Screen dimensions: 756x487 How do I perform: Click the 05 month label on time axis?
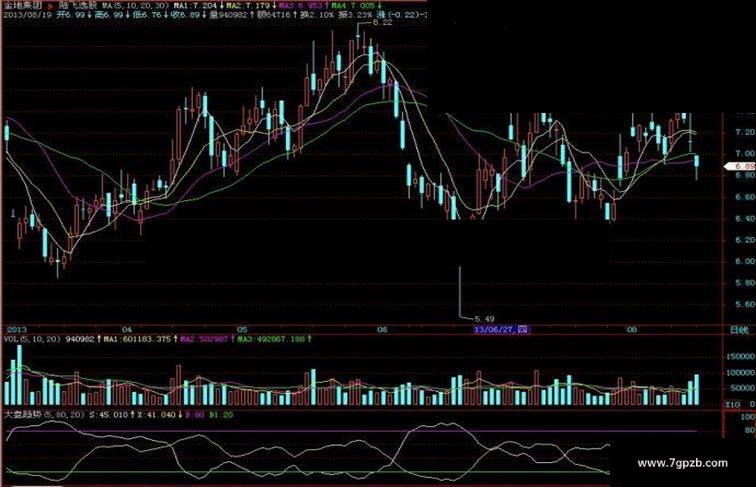[x=242, y=330]
